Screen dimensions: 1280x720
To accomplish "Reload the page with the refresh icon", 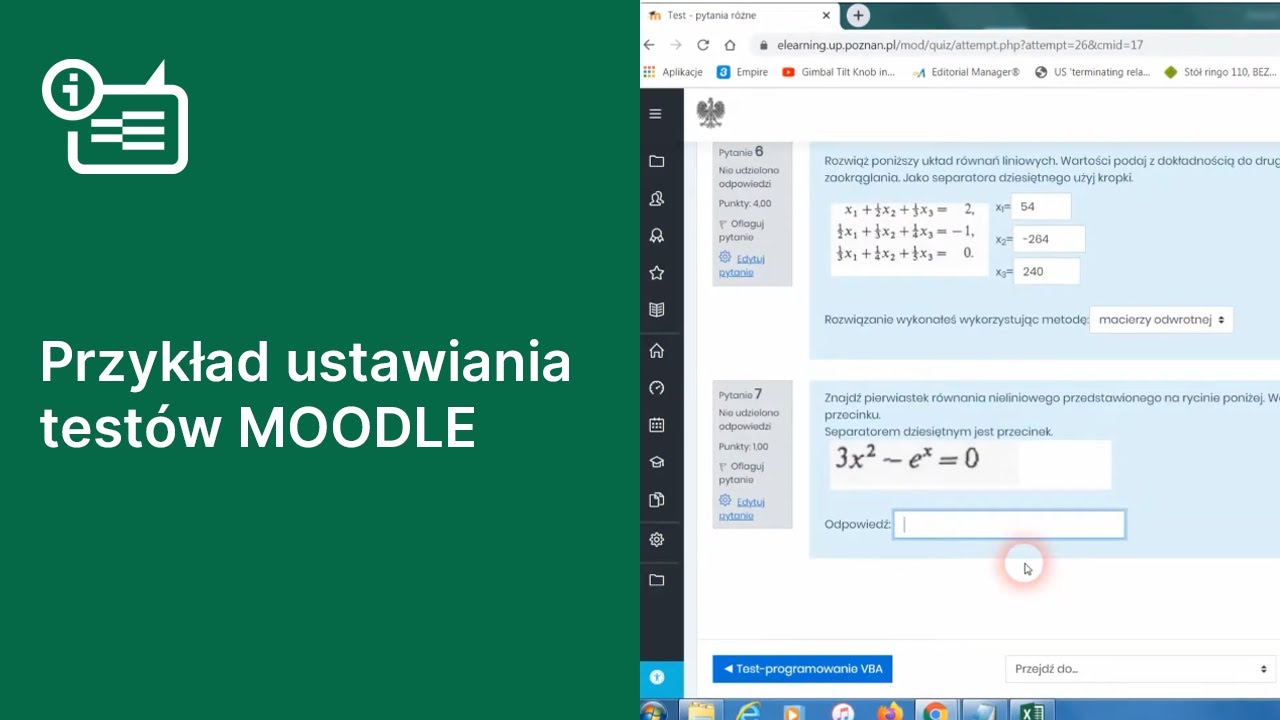I will coord(703,45).
